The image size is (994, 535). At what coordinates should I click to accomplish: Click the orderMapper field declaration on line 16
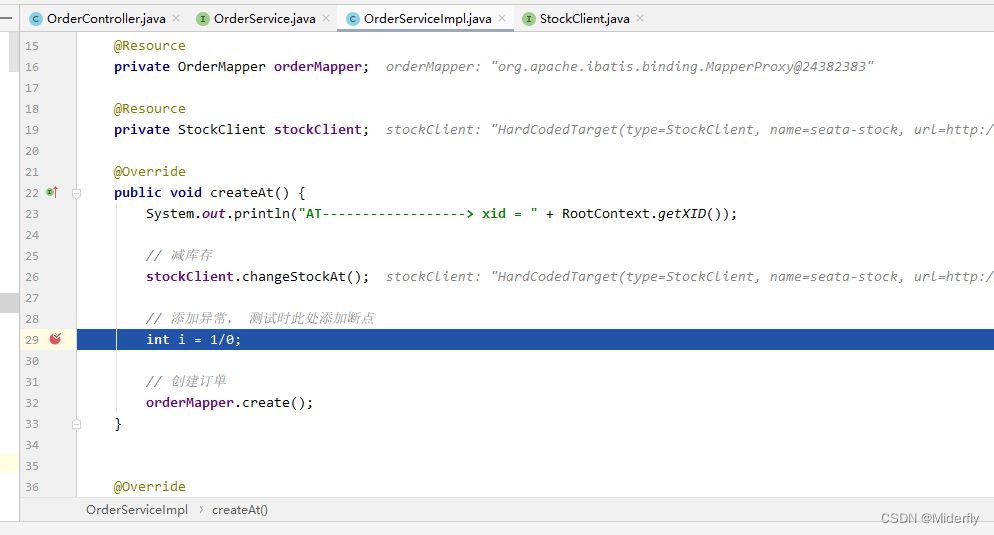(242, 67)
